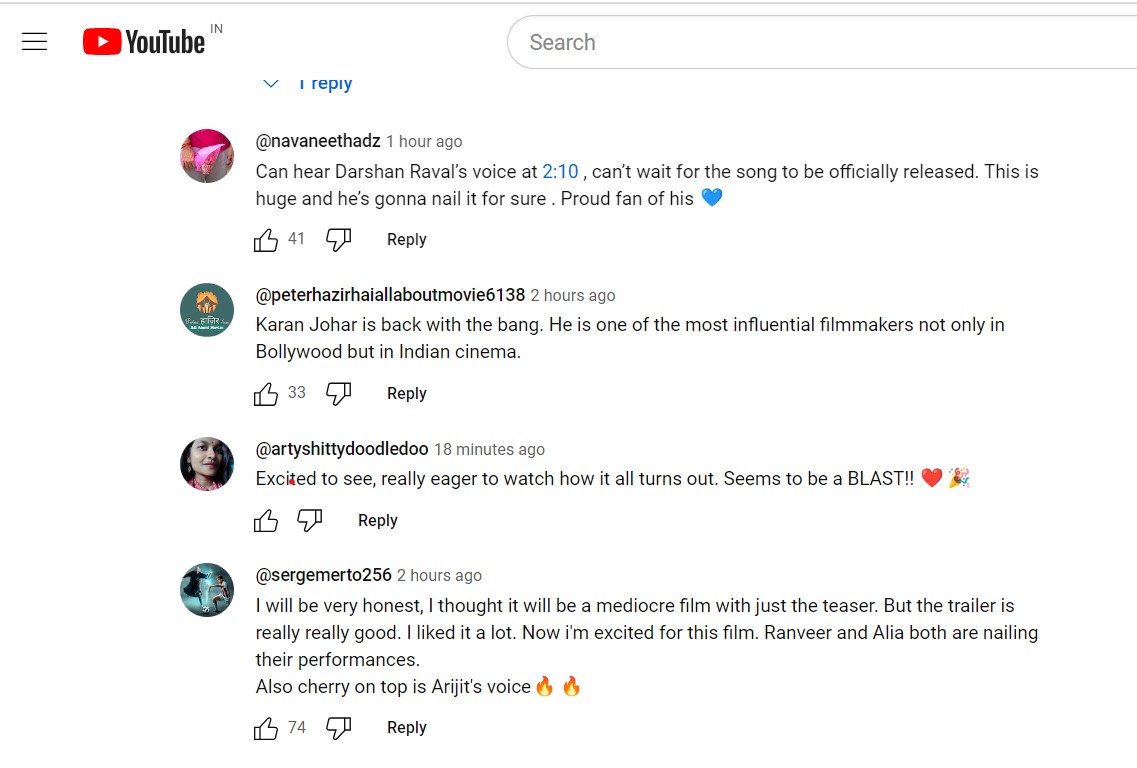1137x768 pixels.
Task: Click in the YouTube Search field
Action: [x=800, y=43]
